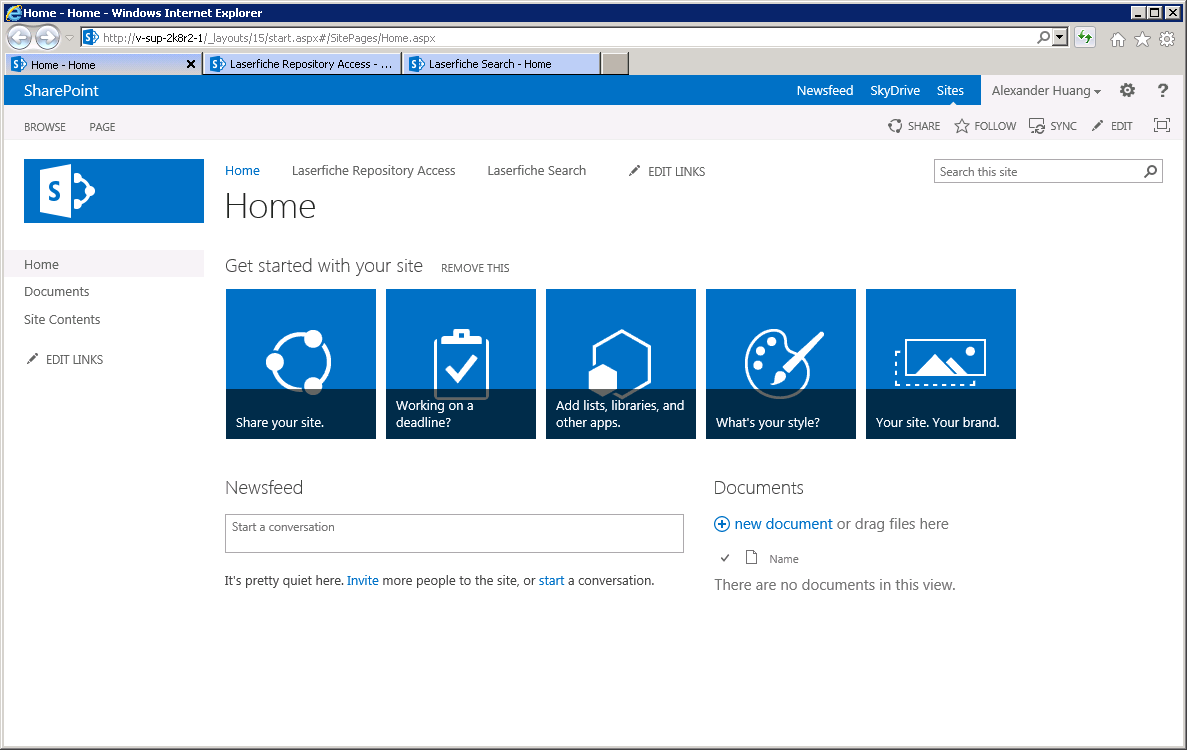Switch to the PAGE ribbon tab
The image size is (1187, 750).
[x=102, y=126]
